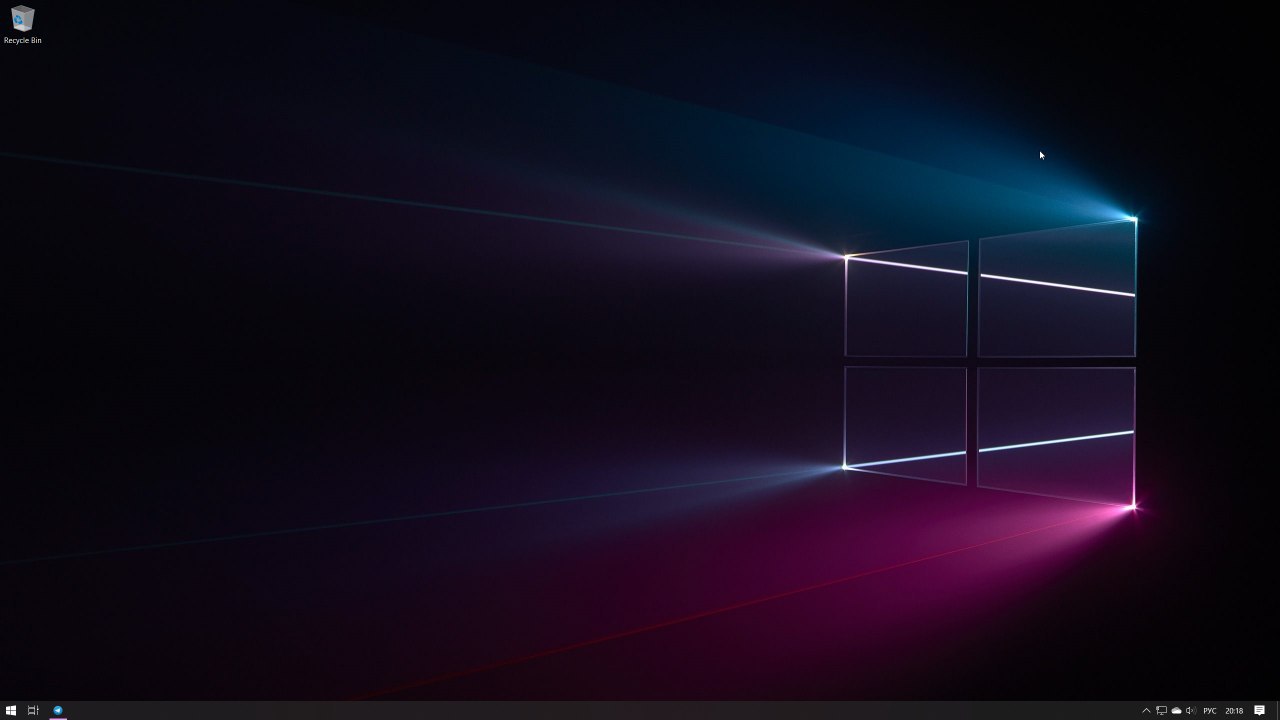Open OneDrive cloud icon in tray
This screenshot has width=1280, height=720.
pyautogui.click(x=1176, y=711)
